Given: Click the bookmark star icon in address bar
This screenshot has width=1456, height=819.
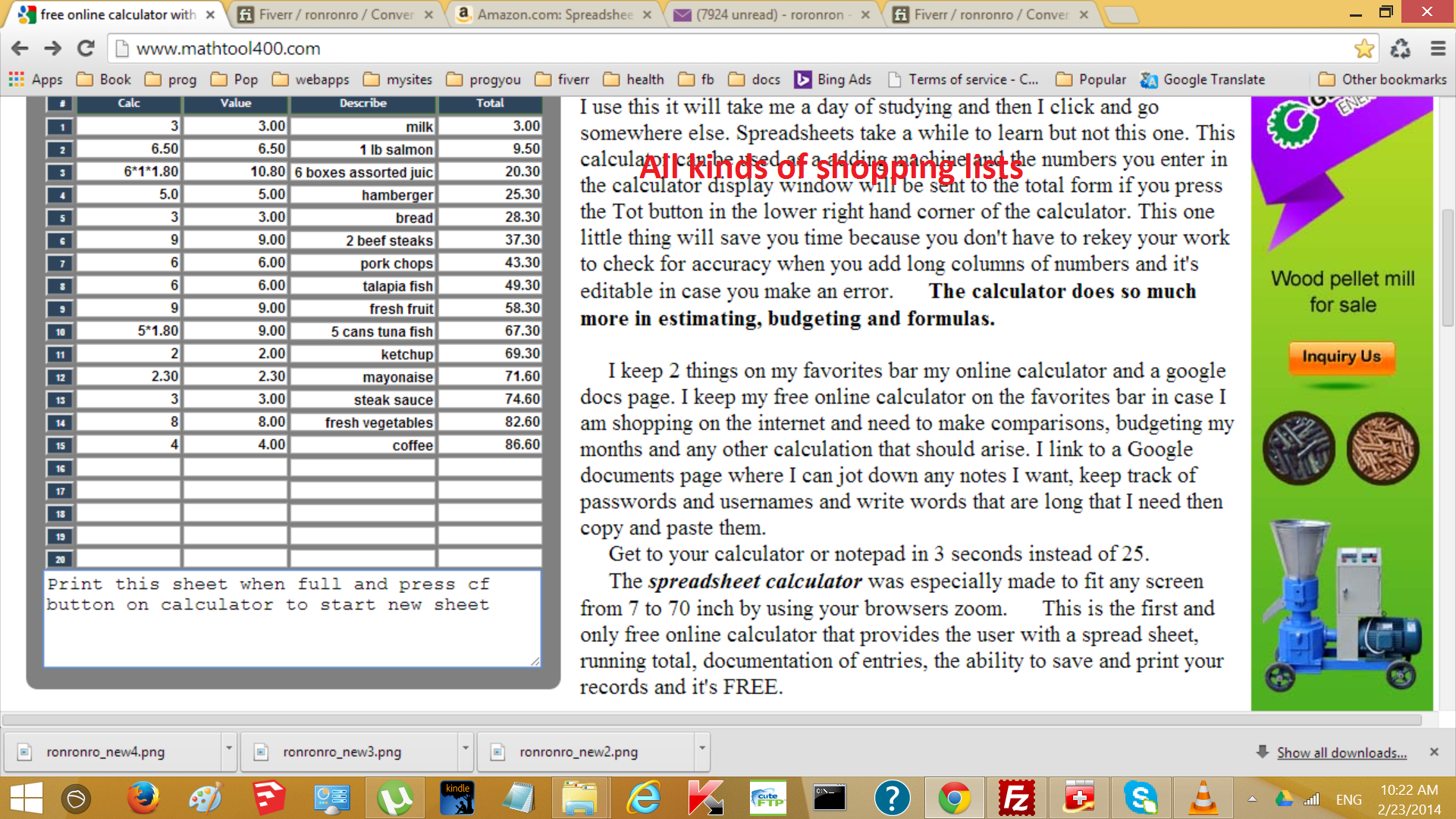Looking at the screenshot, I should pyautogui.click(x=1363, y=49).
